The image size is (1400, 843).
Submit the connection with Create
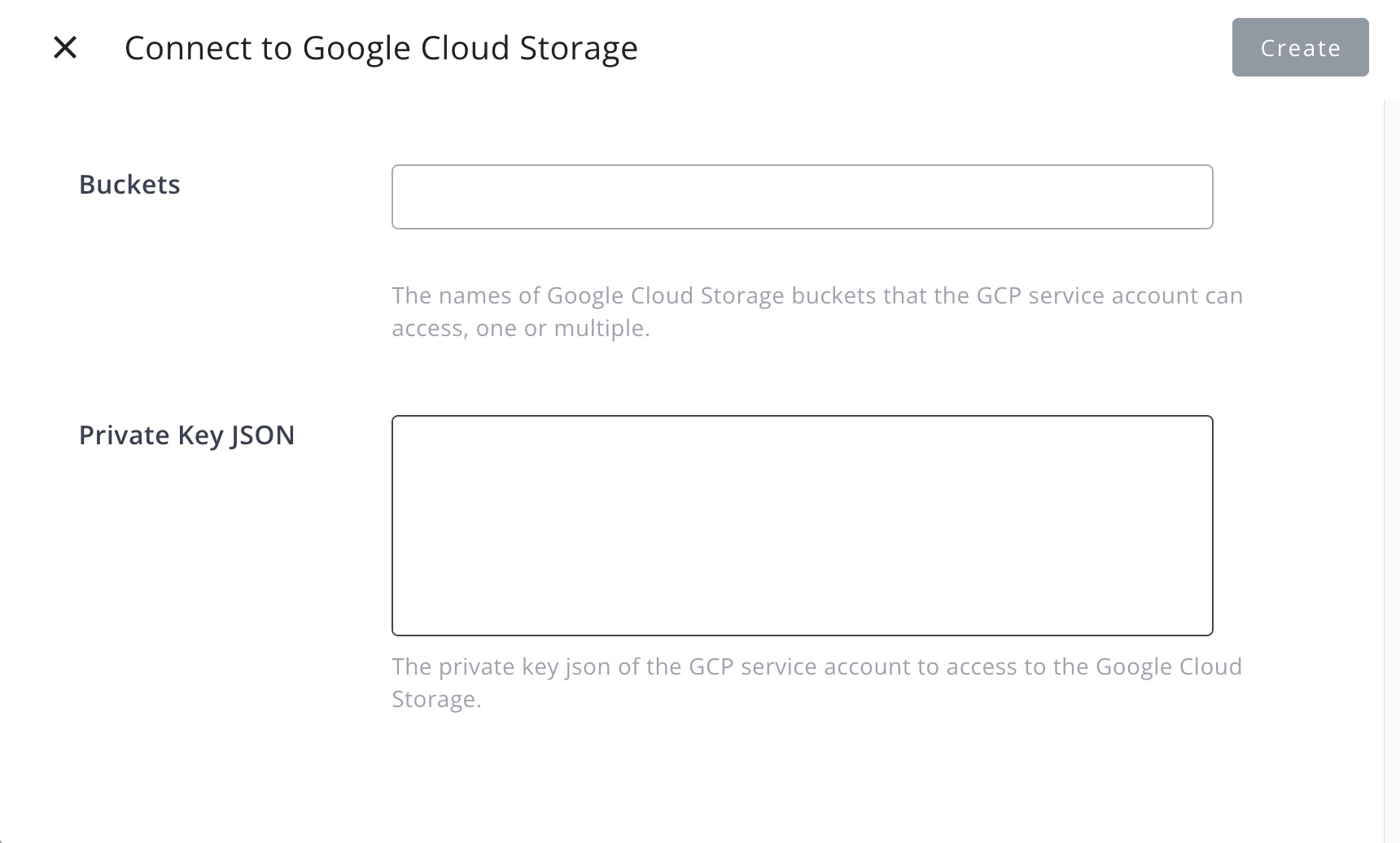click(1300, 48)
